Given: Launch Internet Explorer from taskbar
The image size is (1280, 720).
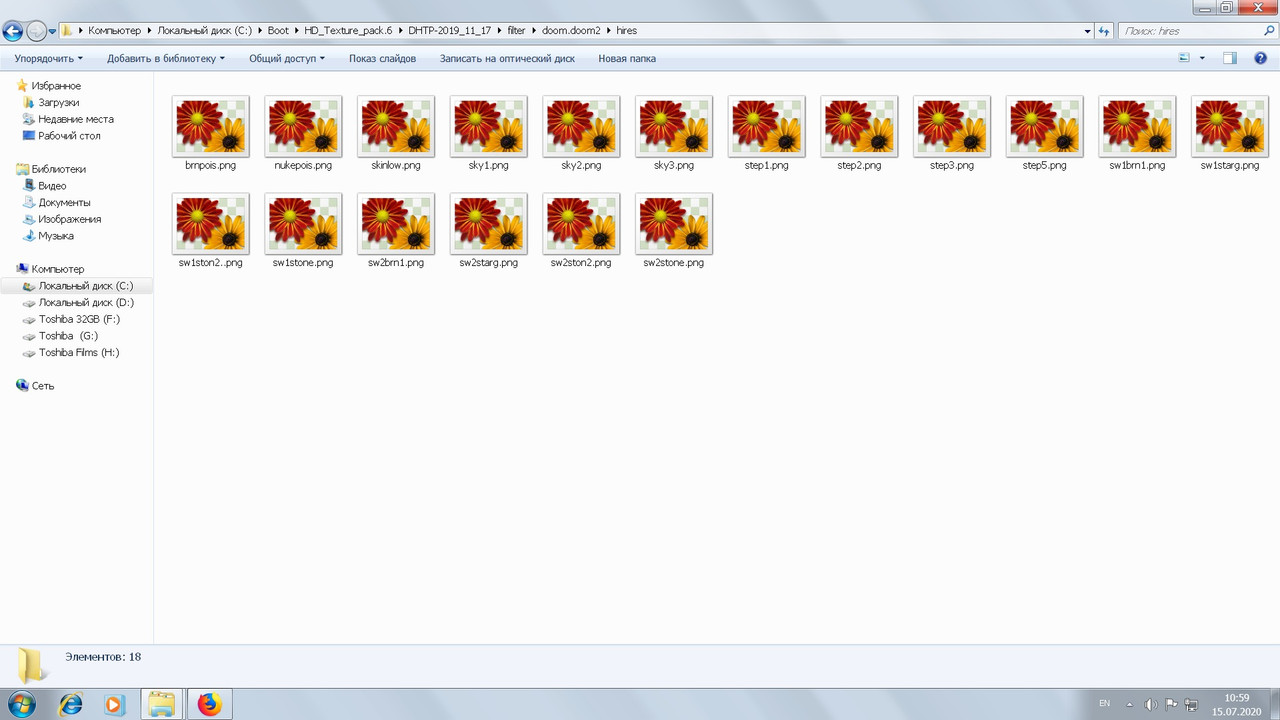Looking at the screenshot, I should pos(70,704).
